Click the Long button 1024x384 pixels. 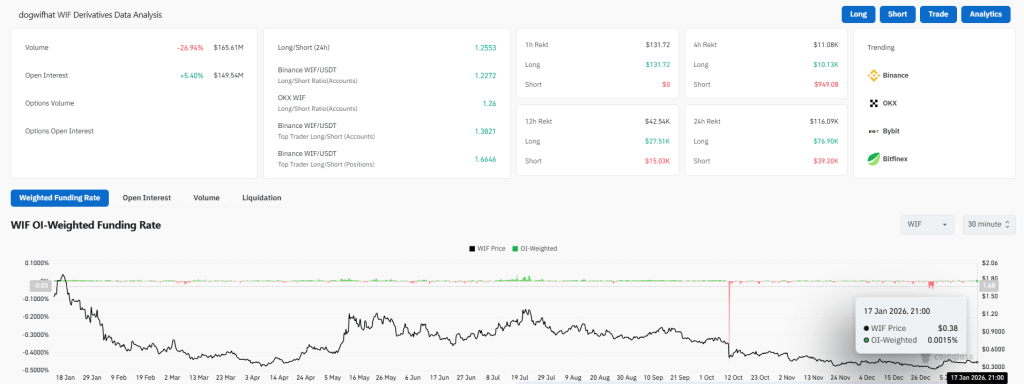pos(858,14)
